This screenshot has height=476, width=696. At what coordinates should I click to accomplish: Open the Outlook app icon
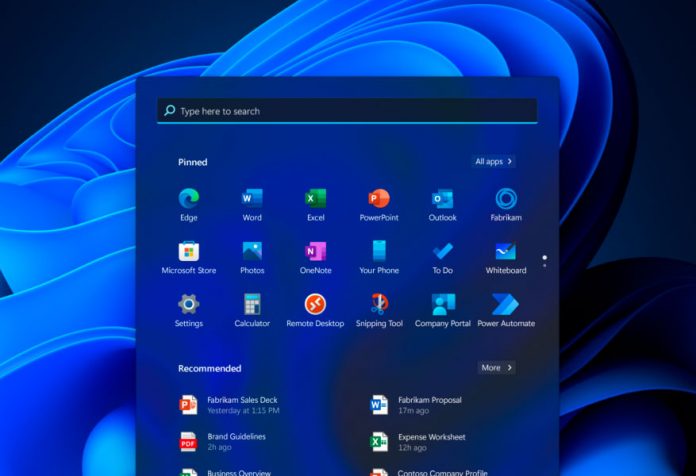442,199
